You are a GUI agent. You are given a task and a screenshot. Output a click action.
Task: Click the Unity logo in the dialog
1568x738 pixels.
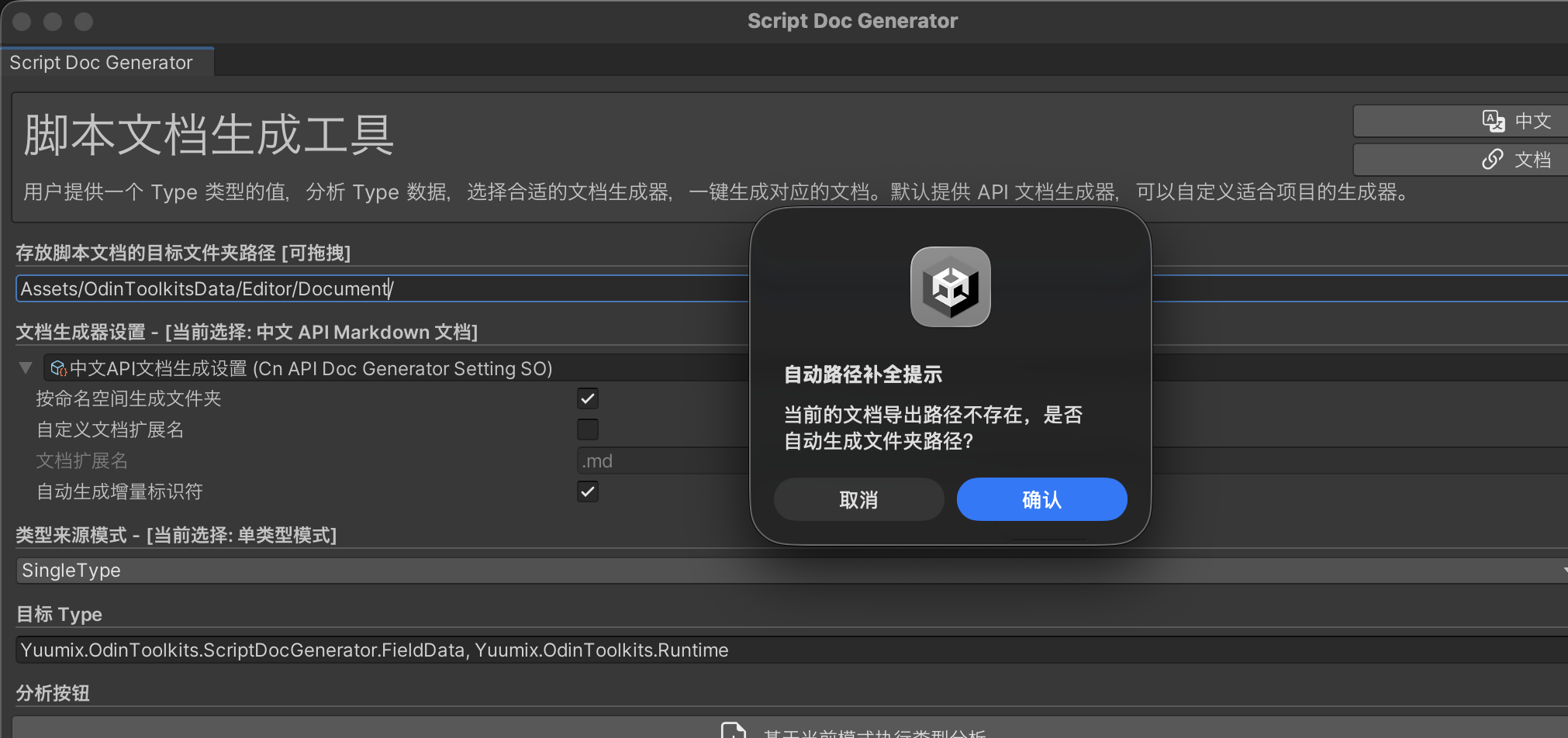coord(950,287)
